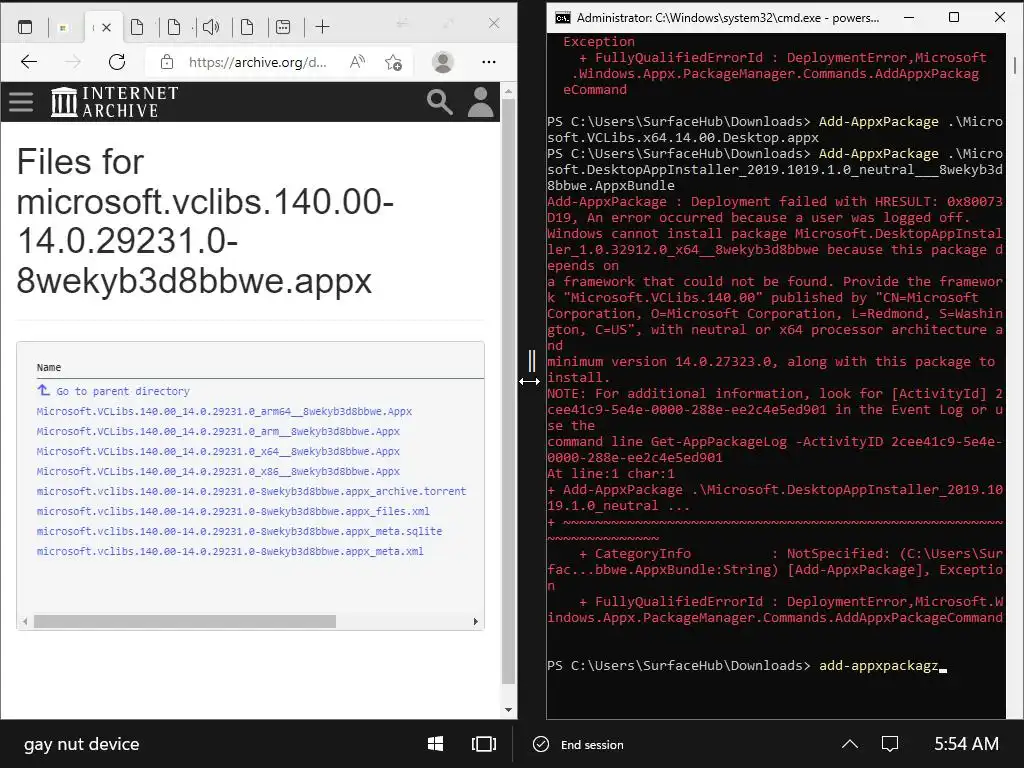Switch to the tab with the window-dots favicon
1024x768 pixels.
[283, 27]
